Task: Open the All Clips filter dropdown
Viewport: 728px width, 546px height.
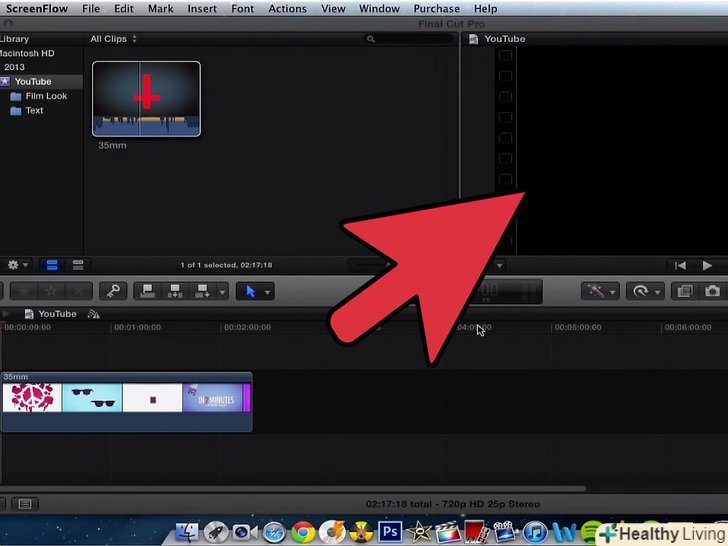Action: [x=113, y=39]
